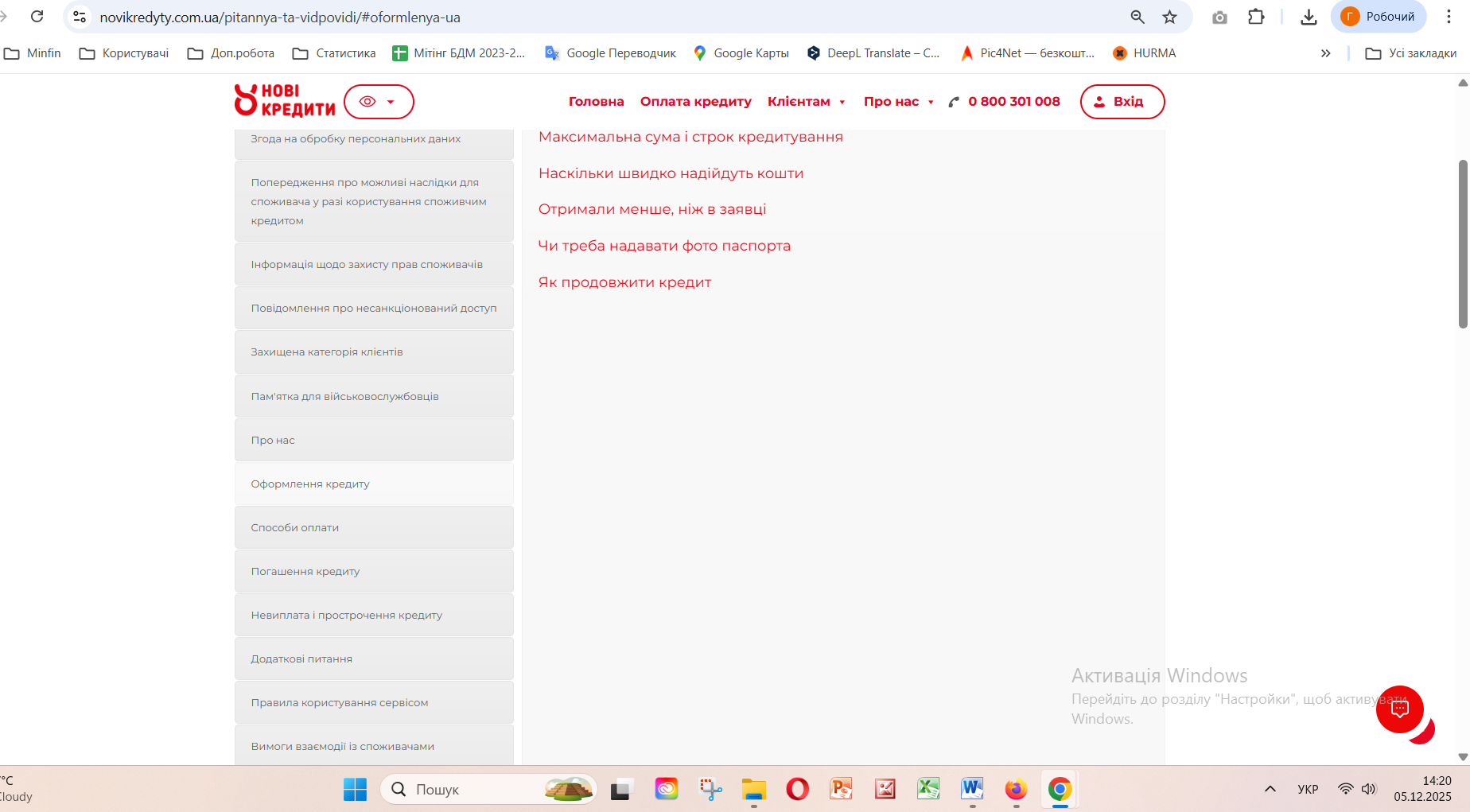Expand Отримали менше, ніж в заявці
This screenshot has width=1470, height=812.
click(x=652, y=209)
